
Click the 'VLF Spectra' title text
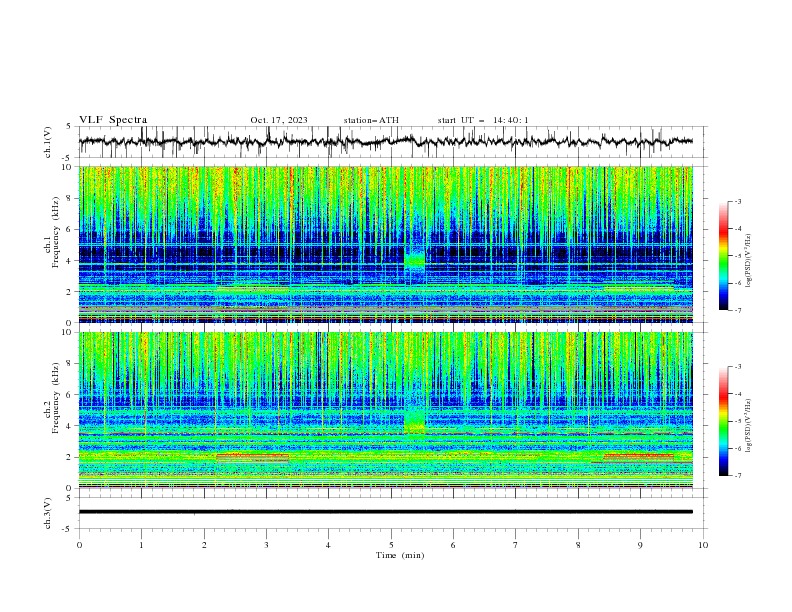tap(113, 120)
